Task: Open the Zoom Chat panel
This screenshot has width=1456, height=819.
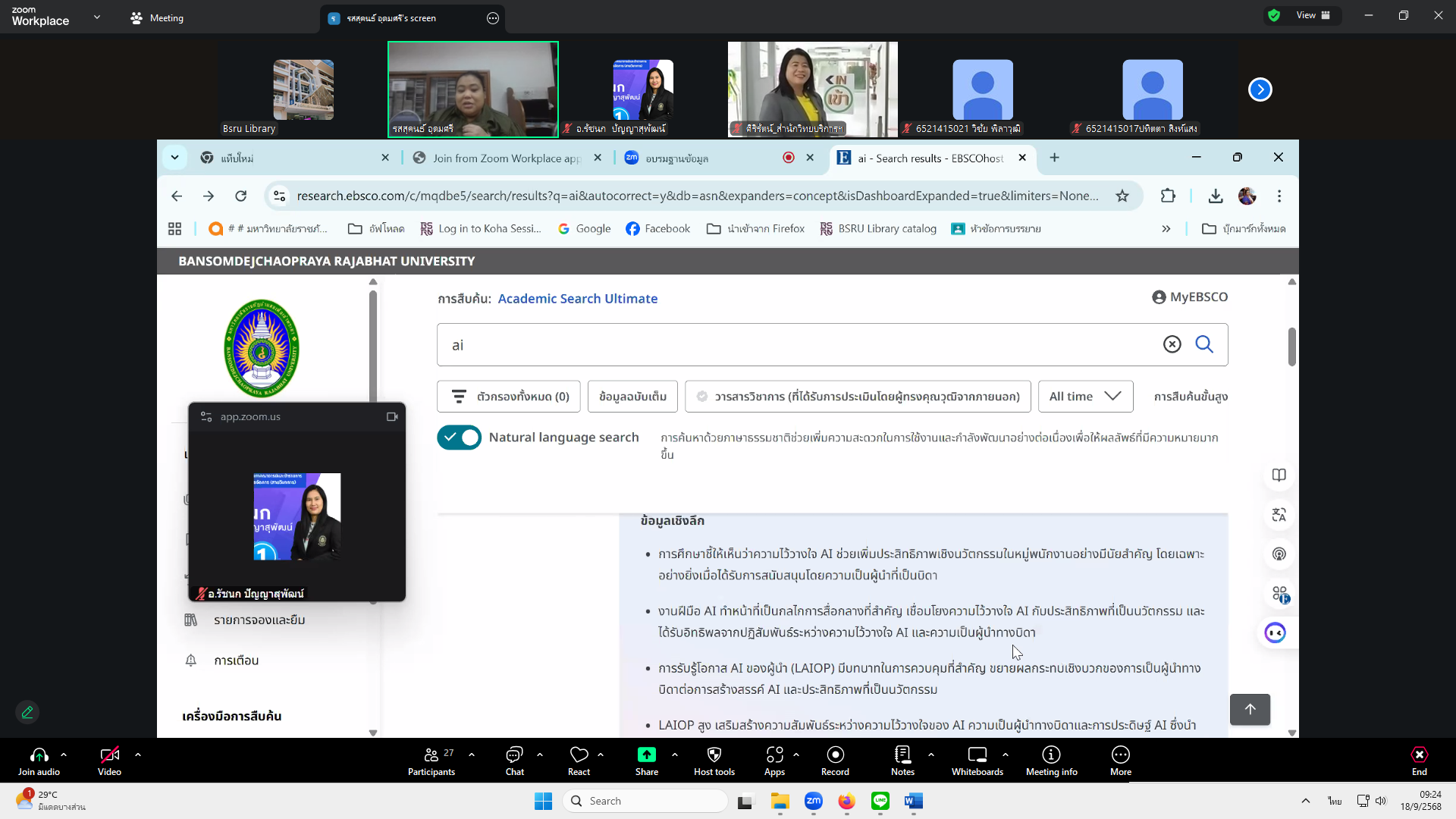Action: pos(514,761)
